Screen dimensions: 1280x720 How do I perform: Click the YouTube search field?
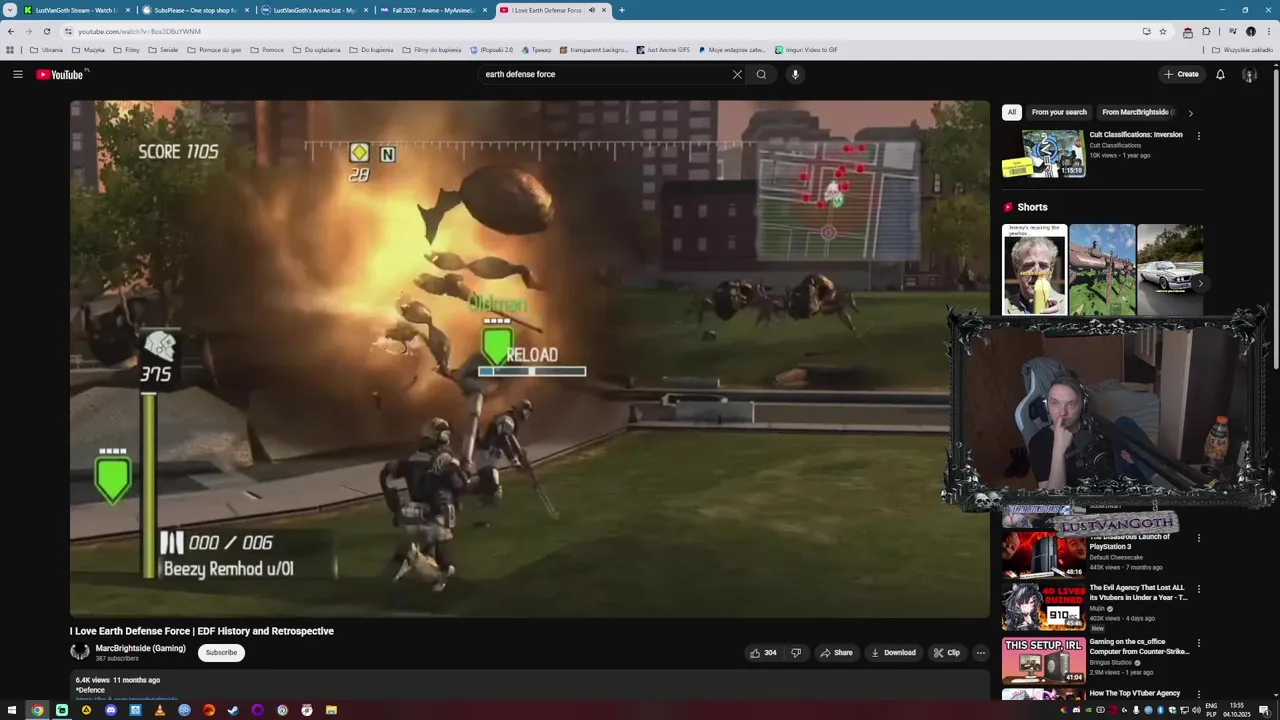click(605, 74)
